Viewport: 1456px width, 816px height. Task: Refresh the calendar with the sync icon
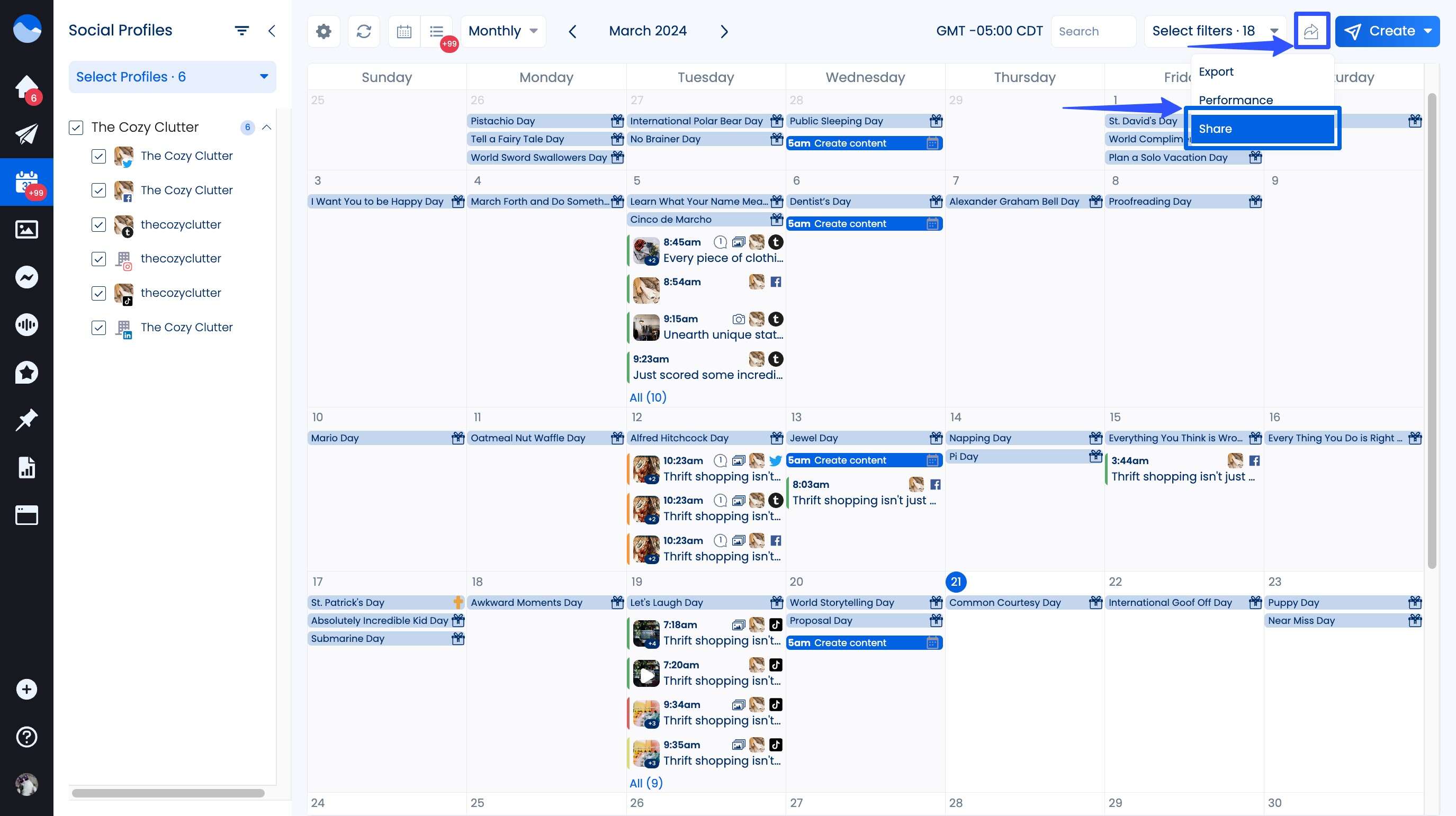click(363, 31)
